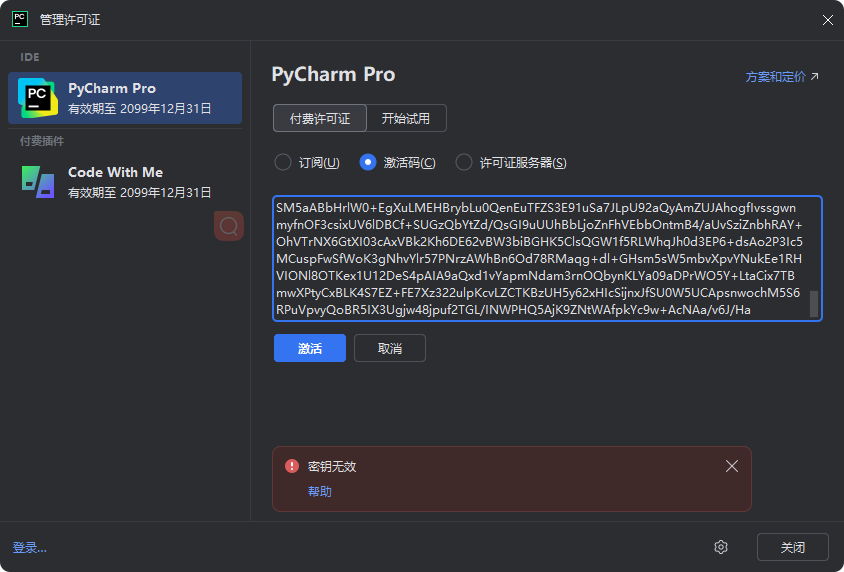Switch to the 付费许可证 tab
This screenshot has height=572, width=844.
(320, 118)
